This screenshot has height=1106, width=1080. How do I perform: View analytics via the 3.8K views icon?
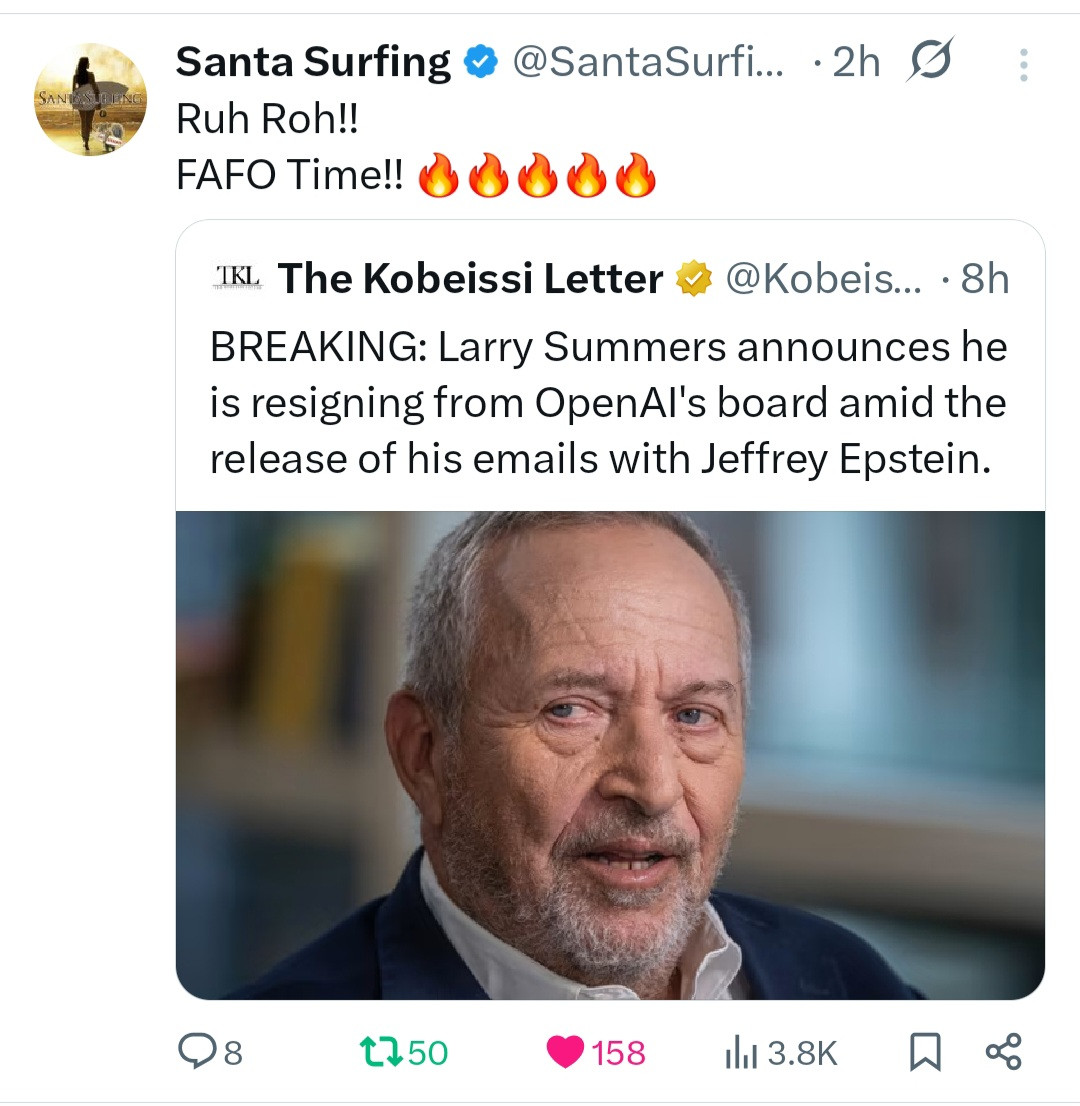[x=738, y=1052]
